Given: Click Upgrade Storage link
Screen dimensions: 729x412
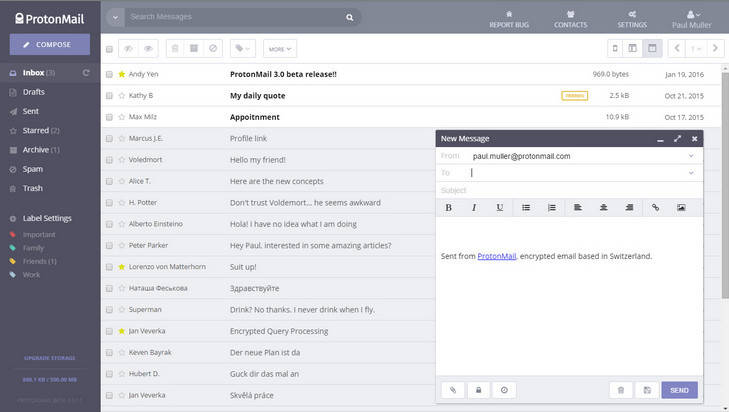Looking at the screenshot, I should (x=50, y=358).
